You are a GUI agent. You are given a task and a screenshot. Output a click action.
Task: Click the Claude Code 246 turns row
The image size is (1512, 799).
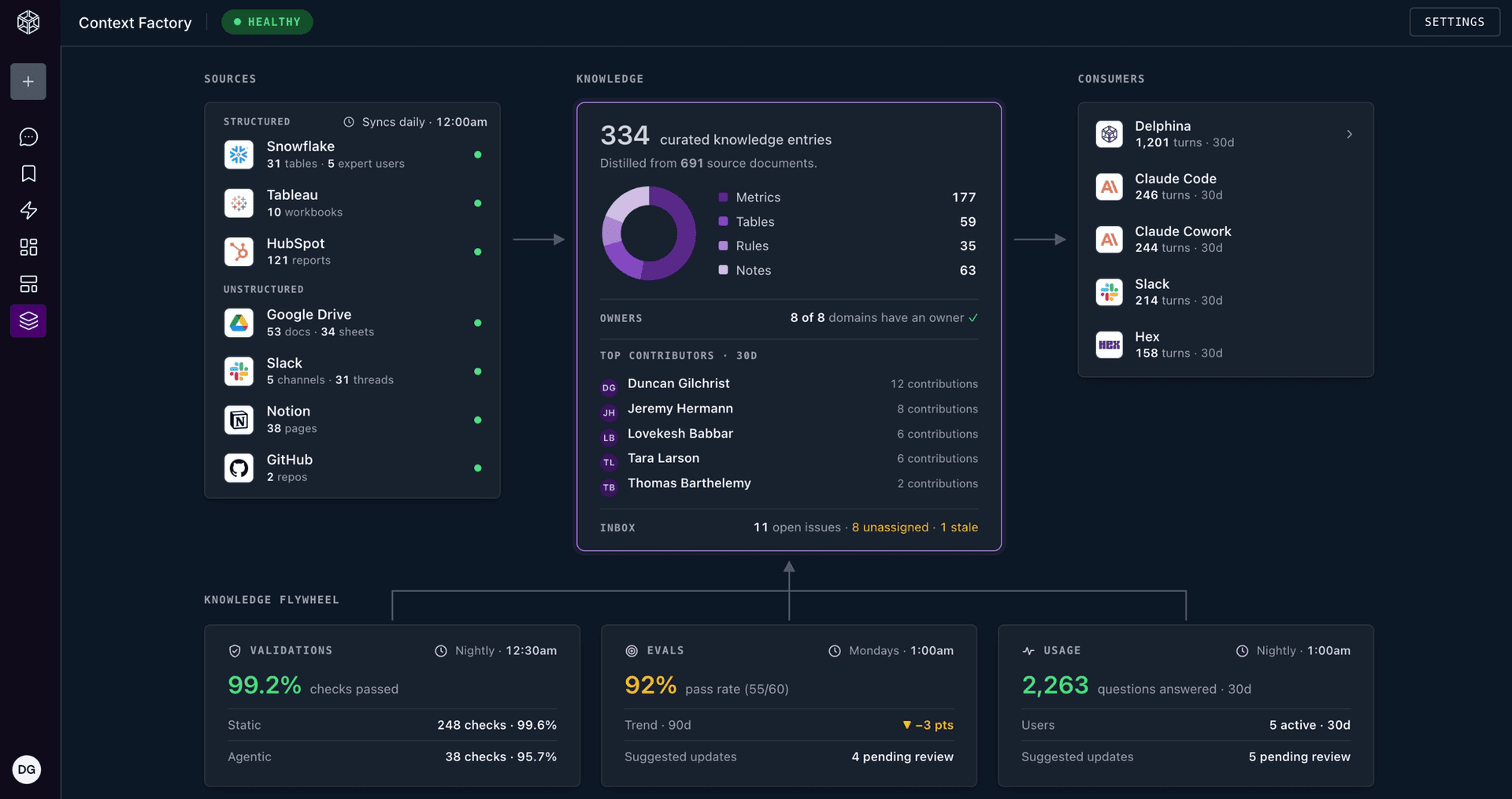tap(1225, 187)
